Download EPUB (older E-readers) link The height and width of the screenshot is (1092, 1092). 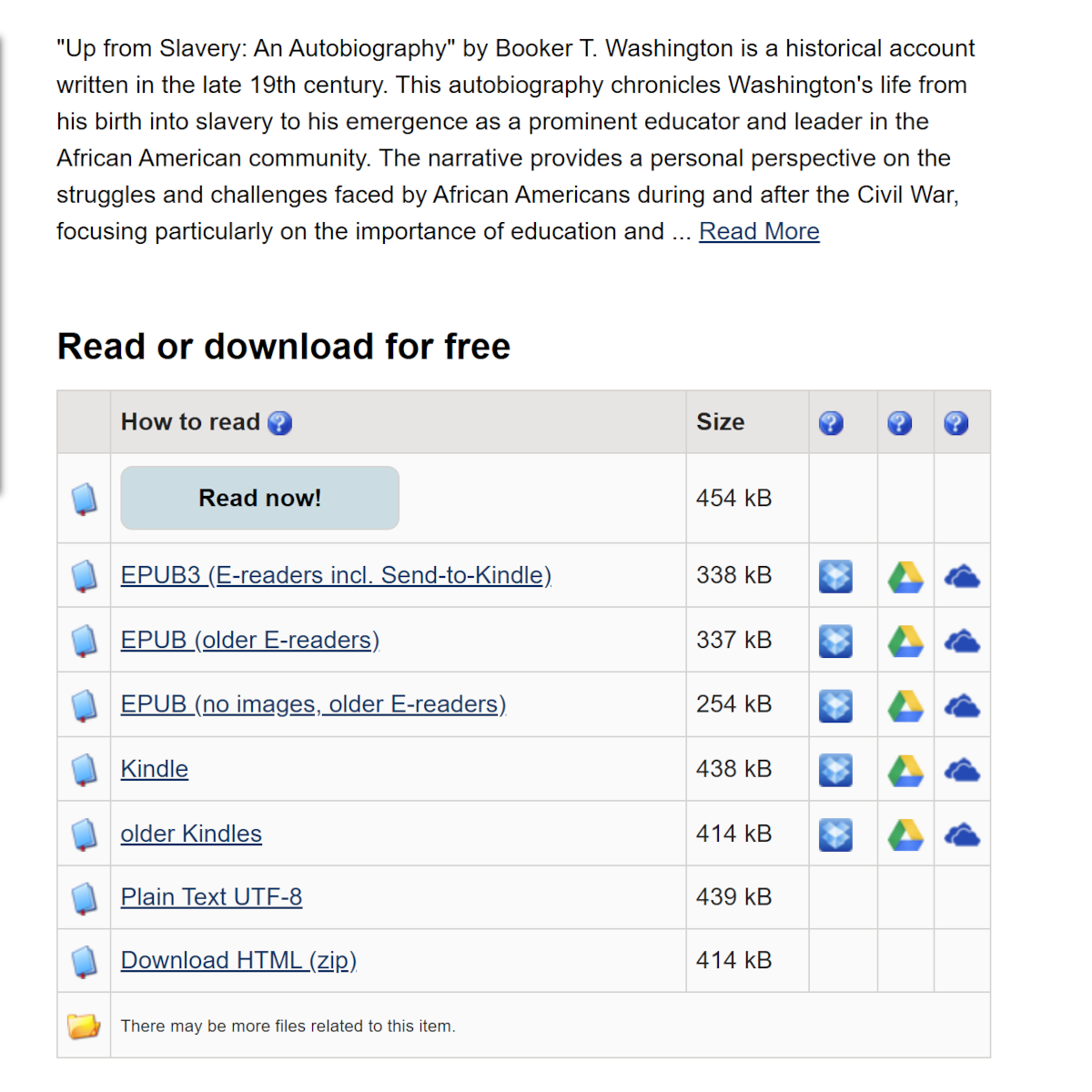[250, 640]
